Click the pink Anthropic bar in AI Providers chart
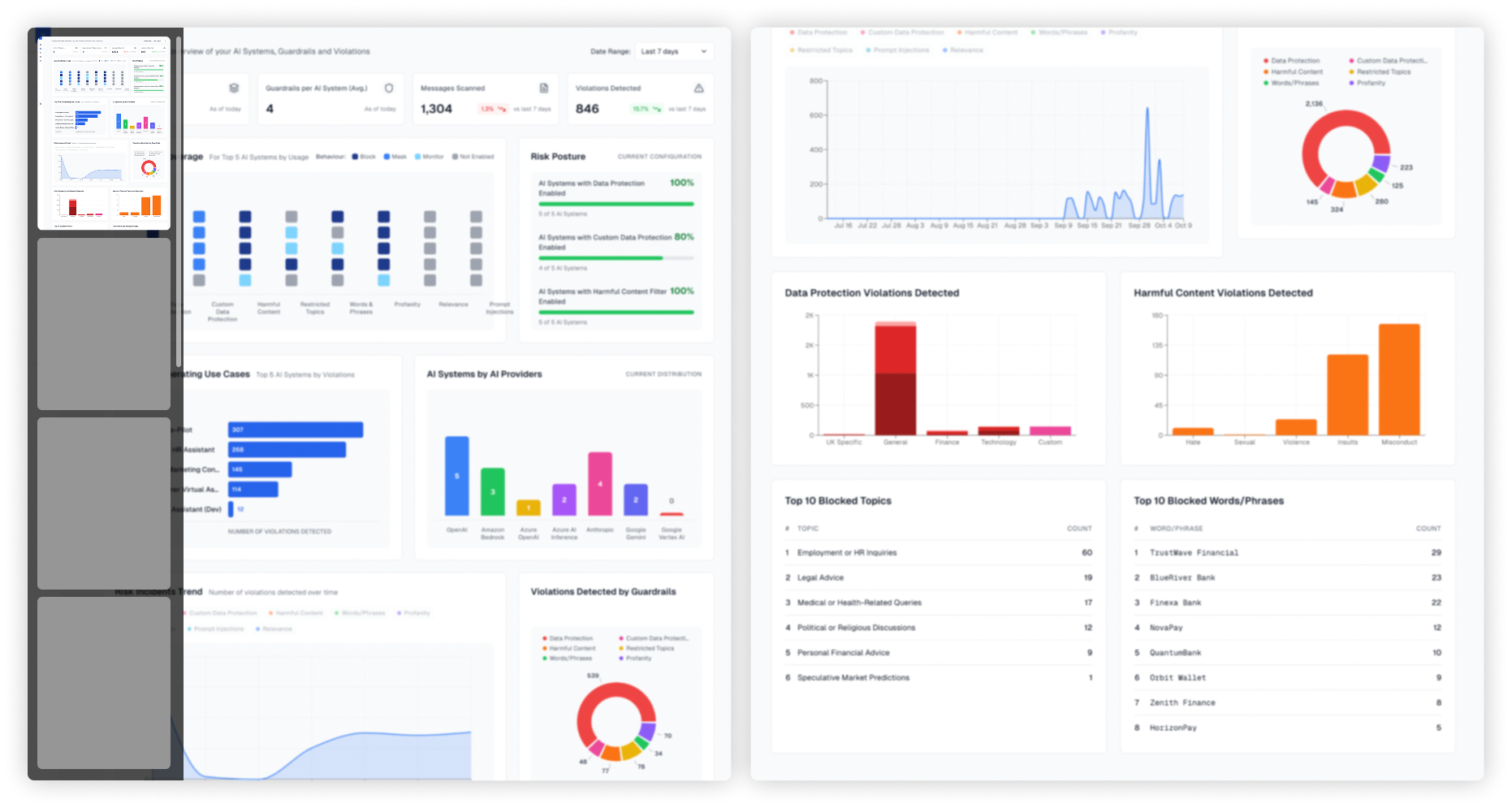This screenshot has height=808, width=1512. point(600,483)
